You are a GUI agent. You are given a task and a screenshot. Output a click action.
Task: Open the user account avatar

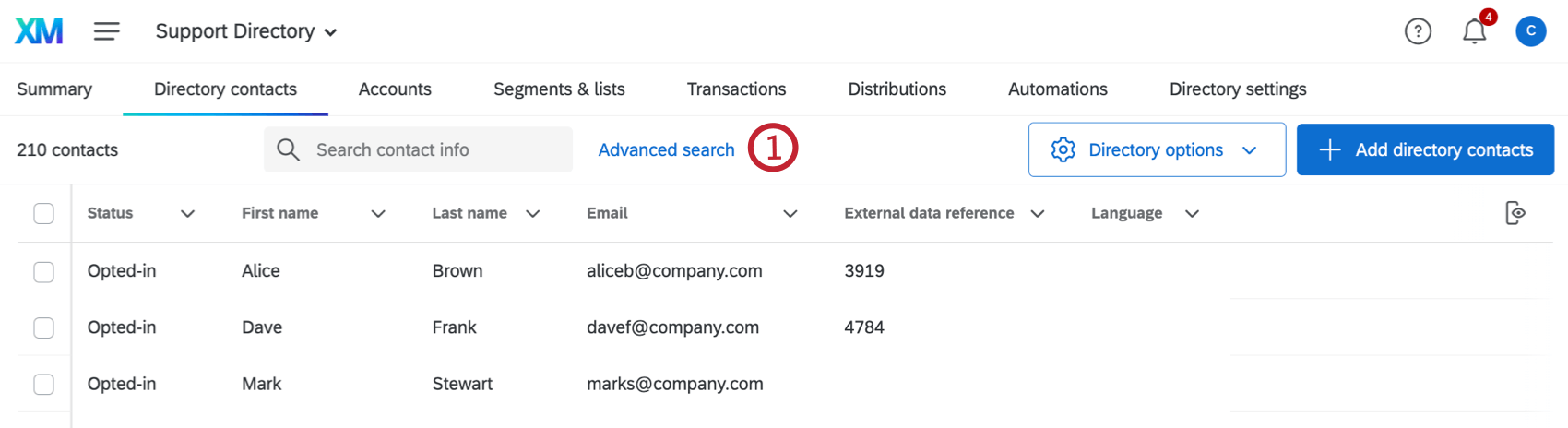1530,31
